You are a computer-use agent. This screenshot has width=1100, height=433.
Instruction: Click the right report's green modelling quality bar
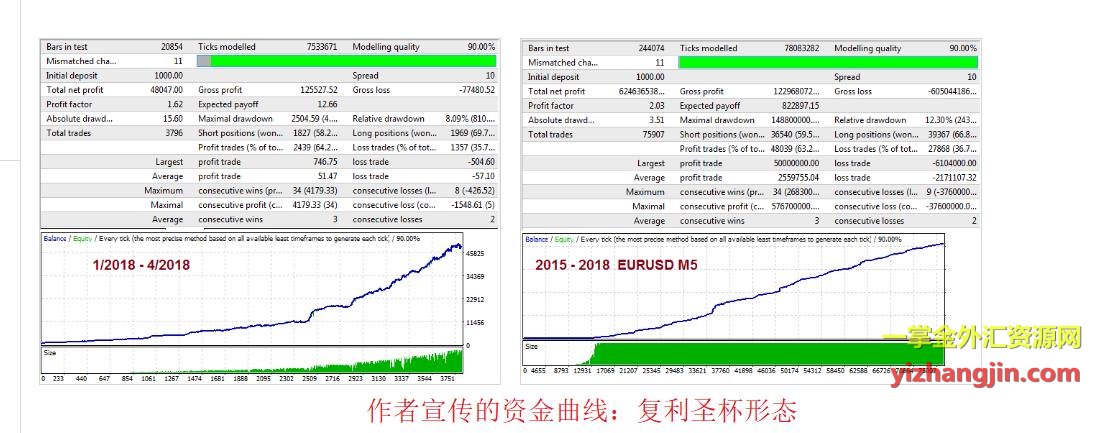828,62
